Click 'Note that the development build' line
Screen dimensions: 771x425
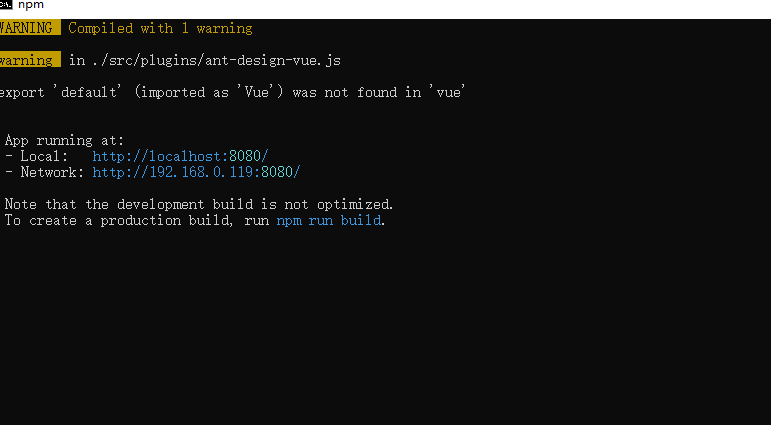(x=199, y=204)
